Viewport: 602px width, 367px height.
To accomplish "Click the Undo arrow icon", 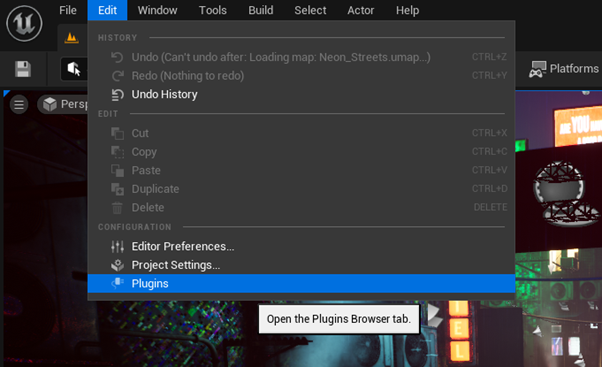I will [x=117, y=57].
